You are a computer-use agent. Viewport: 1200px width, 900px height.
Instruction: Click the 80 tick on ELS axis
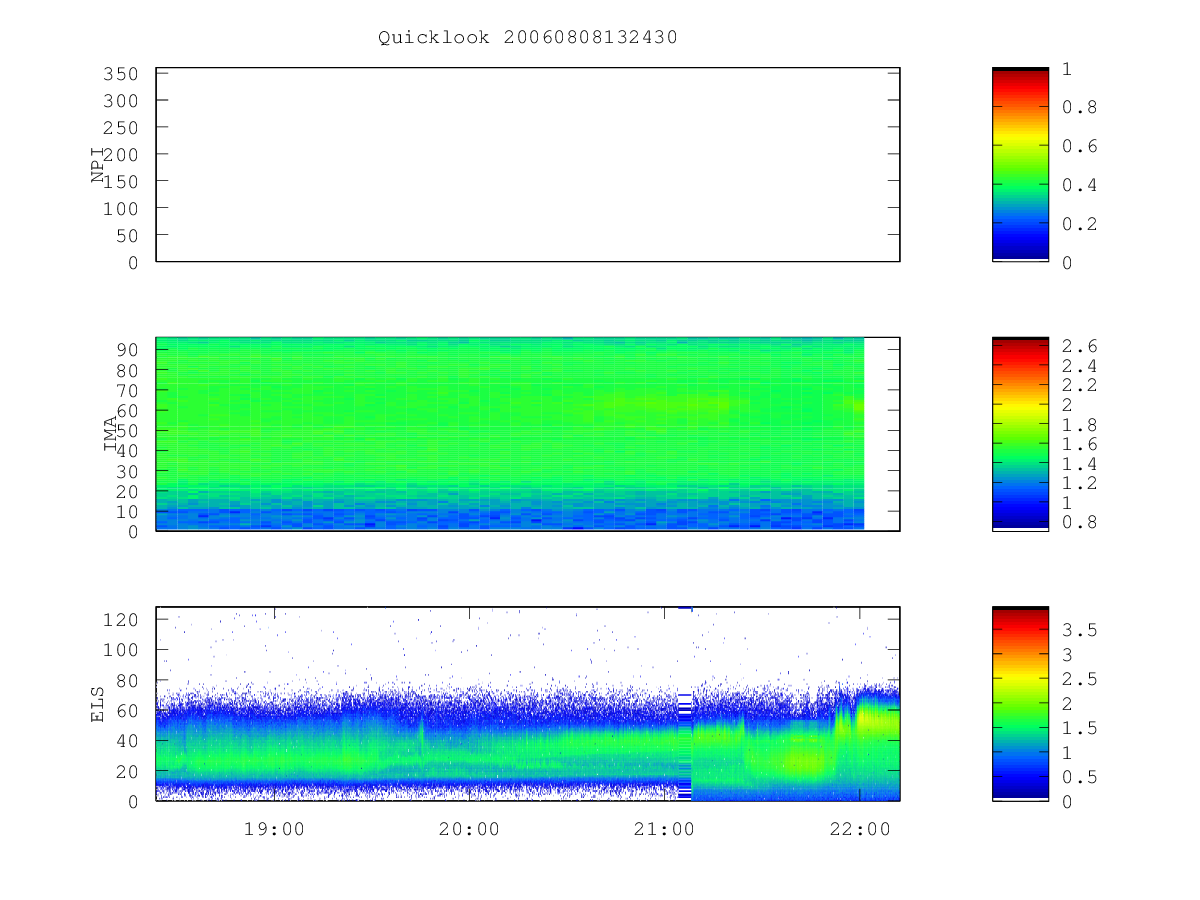(x=128, y=680)
